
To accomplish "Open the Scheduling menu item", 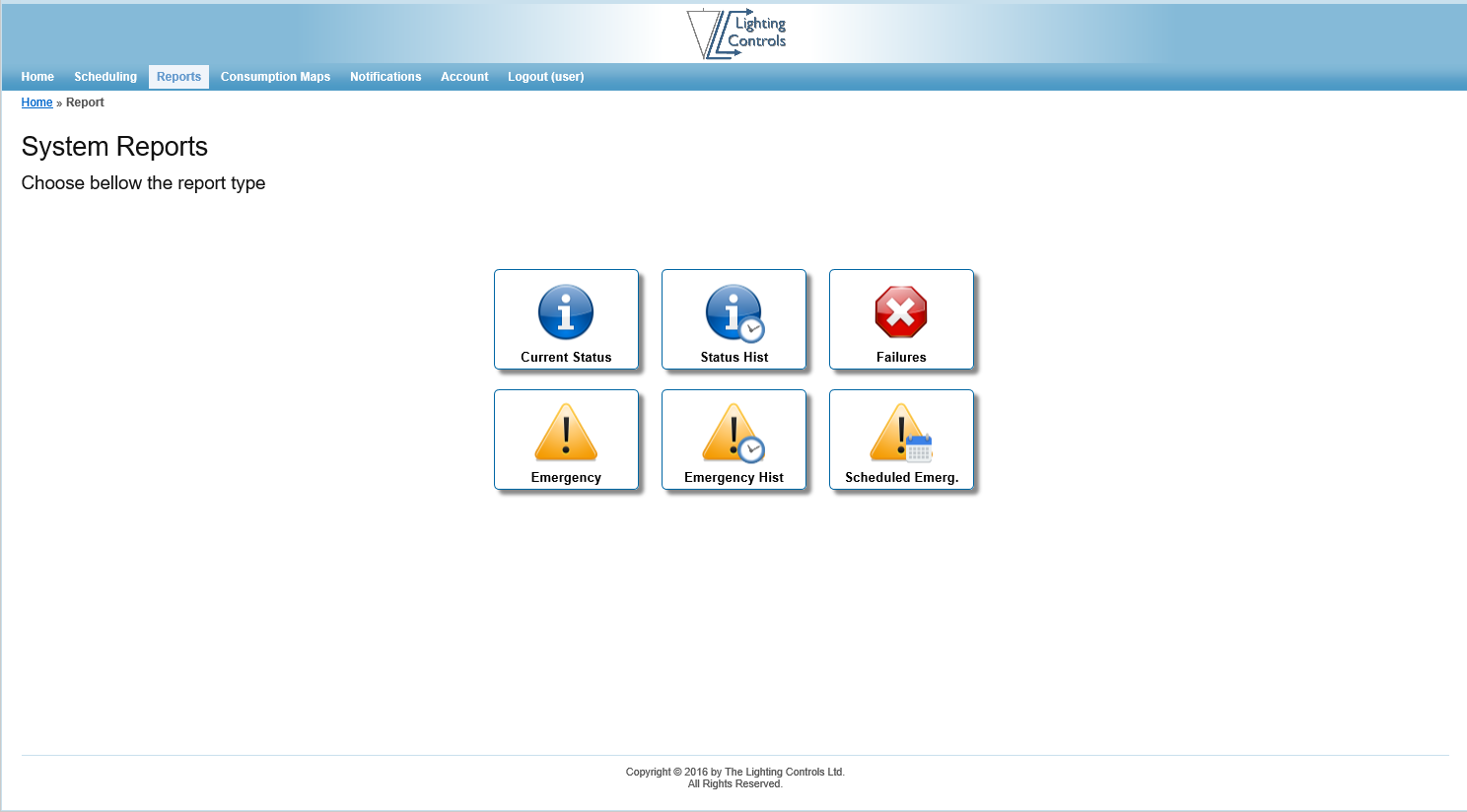I will coord(105,77).
